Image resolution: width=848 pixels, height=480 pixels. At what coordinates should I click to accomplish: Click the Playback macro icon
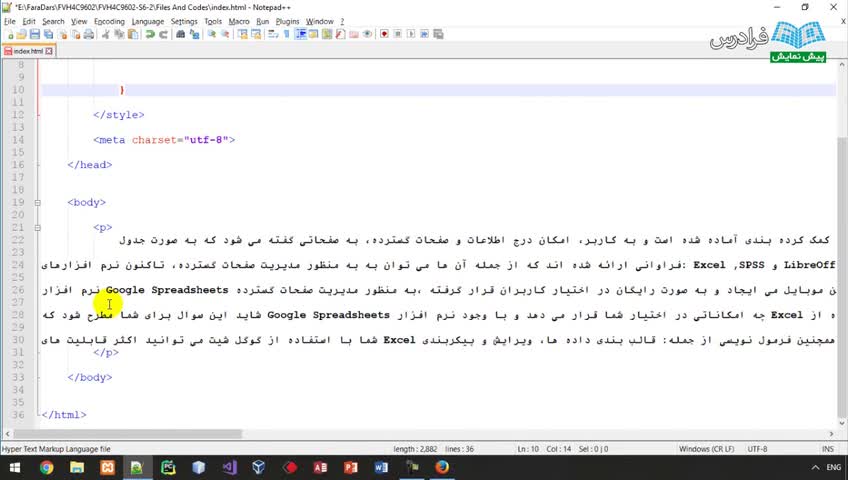pyautogui.click(x=410, y=34)
